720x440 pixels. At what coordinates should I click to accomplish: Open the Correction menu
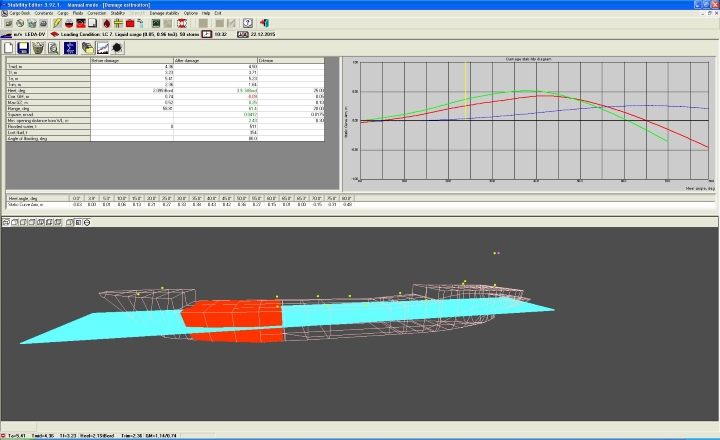[x=96, y=13]
